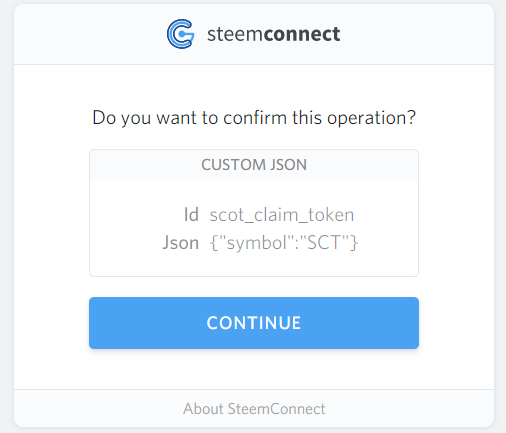Click the Json field label
The image size is (506, 433).
pyautogui.click(x=181, y=242)
